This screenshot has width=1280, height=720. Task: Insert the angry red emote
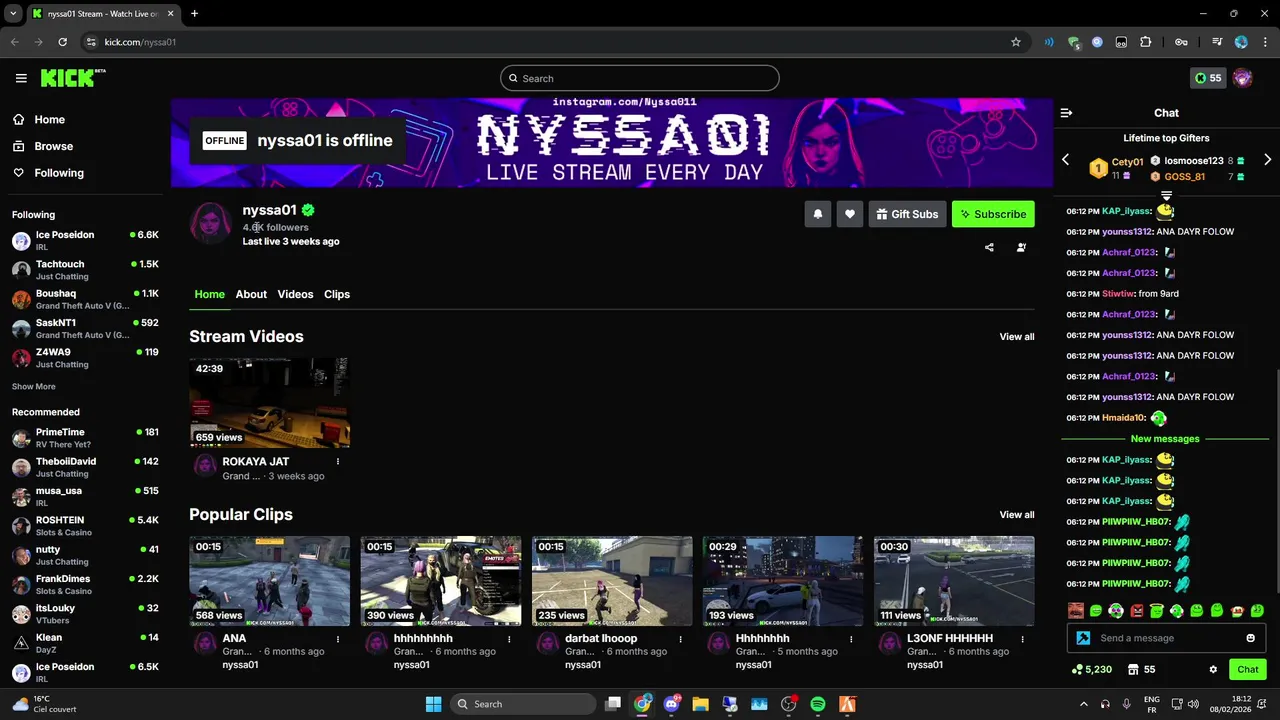(x=1136, y=610)
